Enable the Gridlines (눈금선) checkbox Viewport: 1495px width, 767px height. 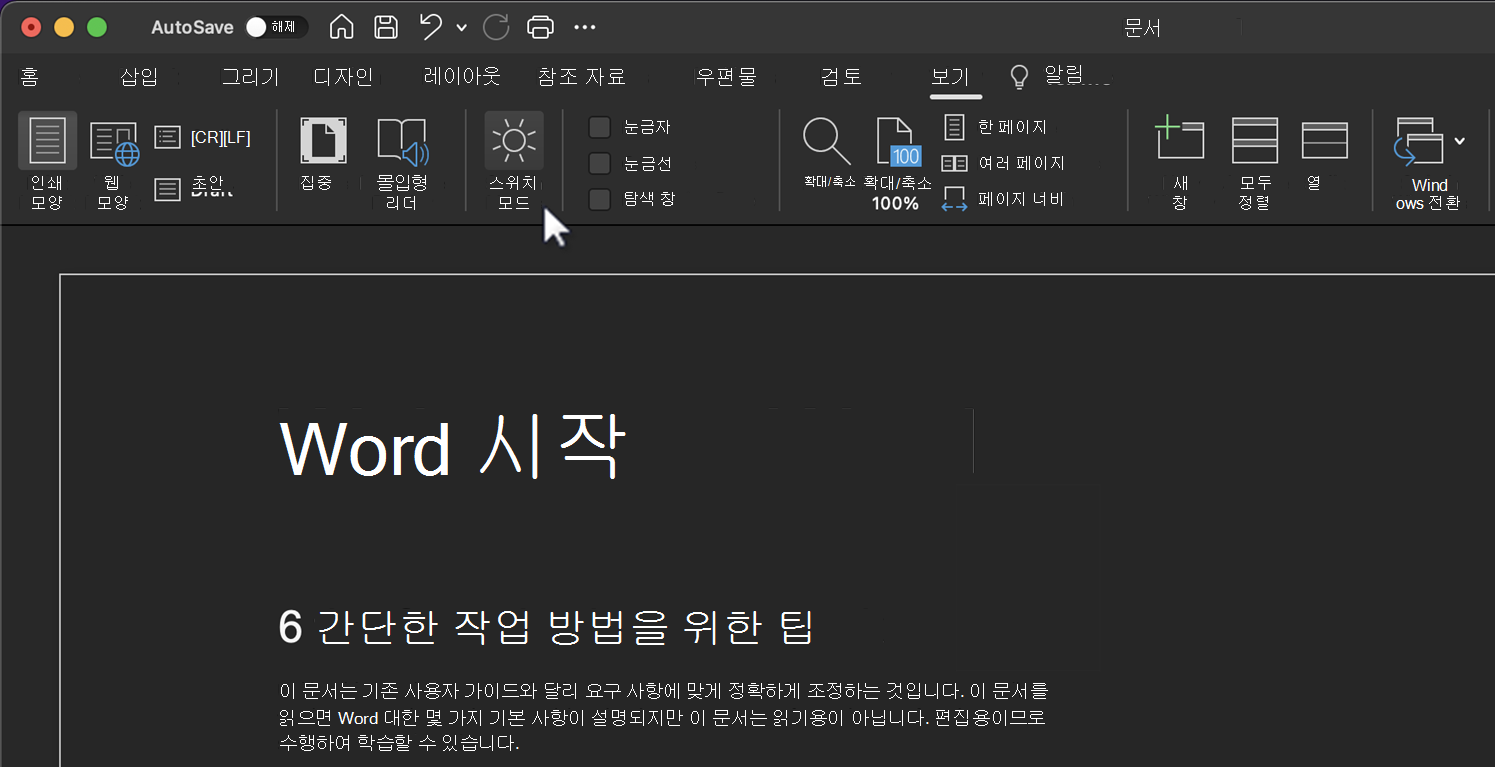pyautogui.click(x=599, y=163)
